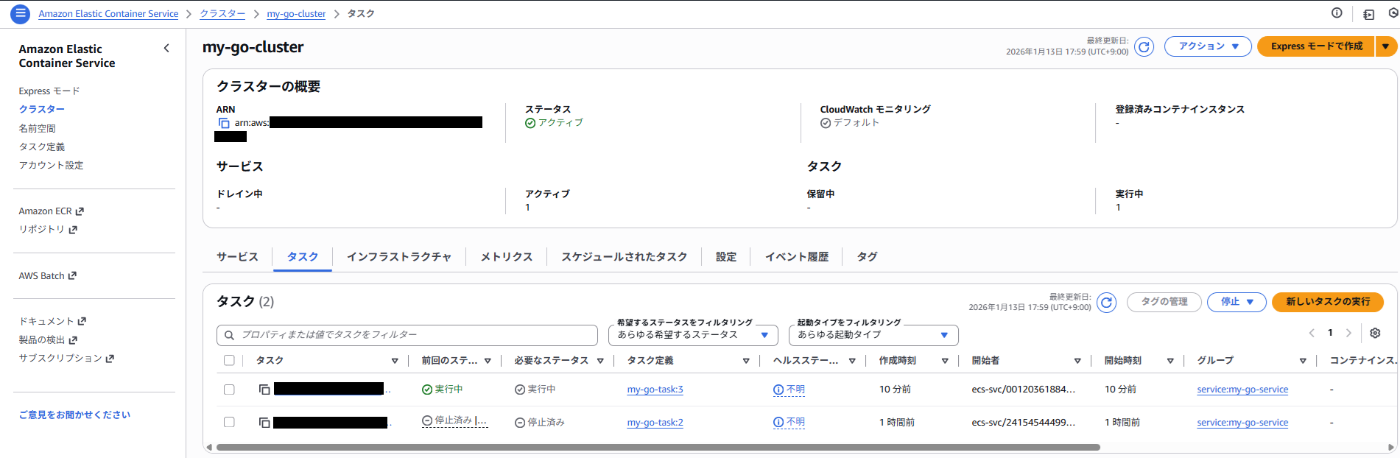Click the running tasks count 1
Image resolution: width=1400 pixels, height=458 pixels.
coord(1118,208)
